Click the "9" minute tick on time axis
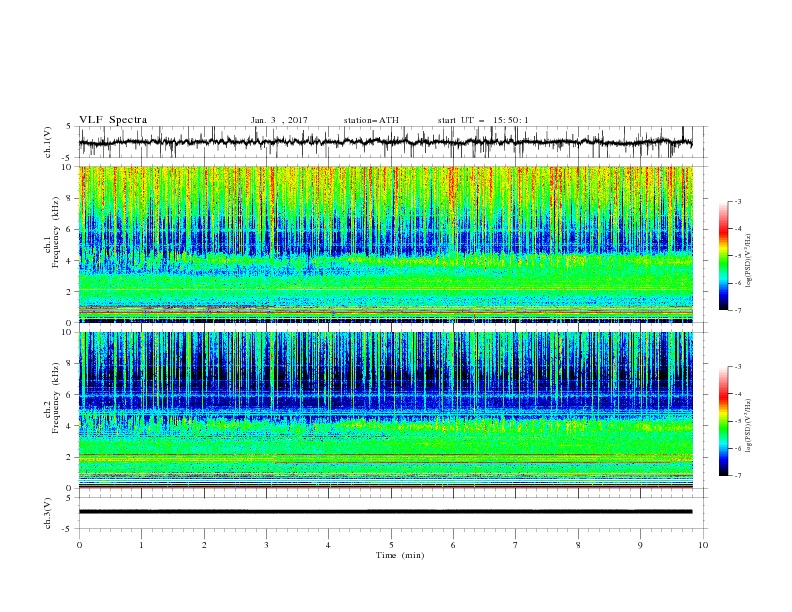 tap(640, 545)
